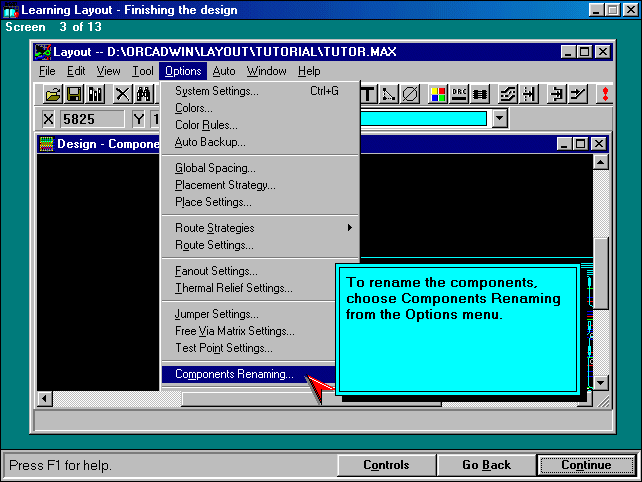Open the Auto menu

click(224, 71)
